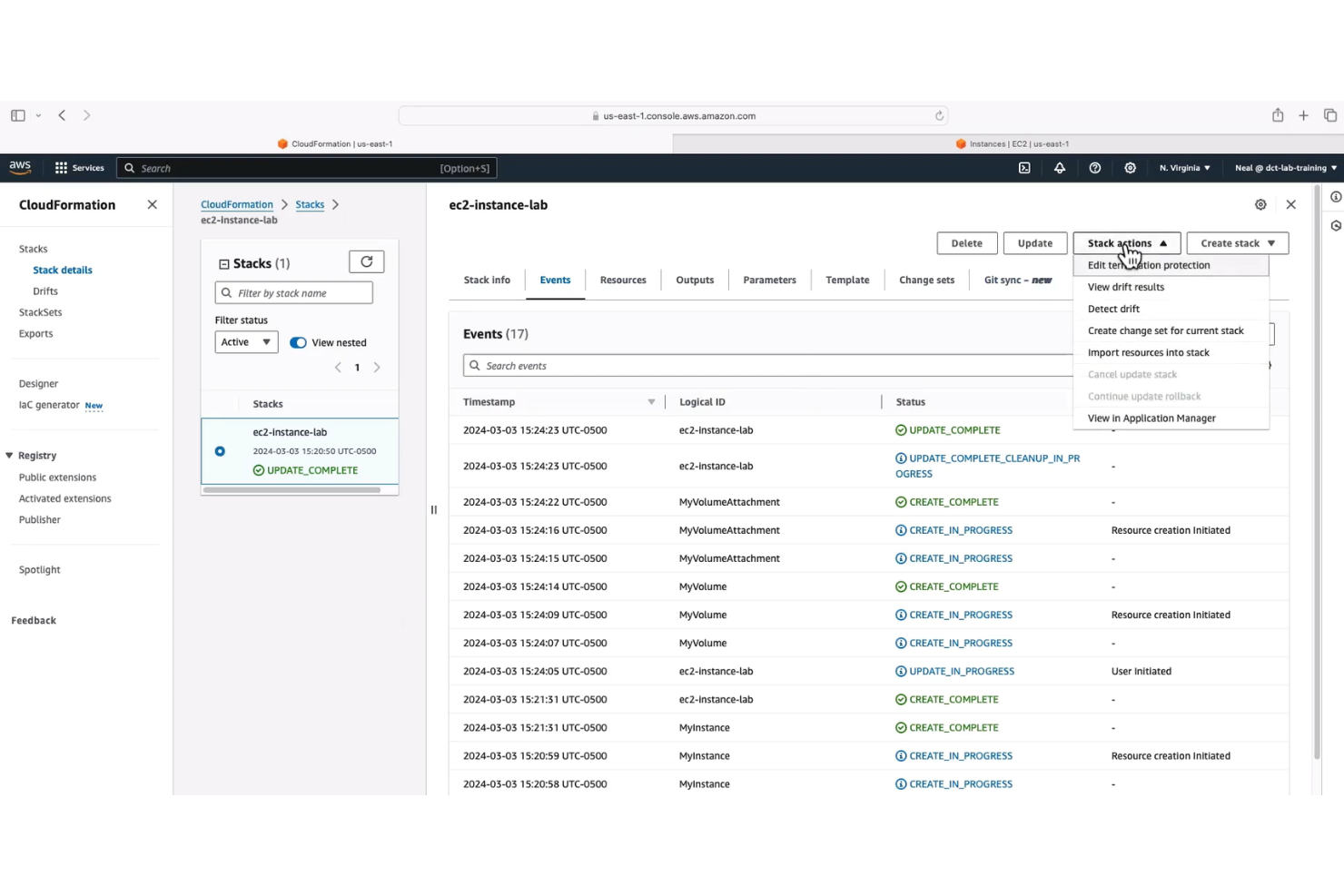Click the Delete stack button
This screenshot has height=896, width=1344.
tap(966, 243)
